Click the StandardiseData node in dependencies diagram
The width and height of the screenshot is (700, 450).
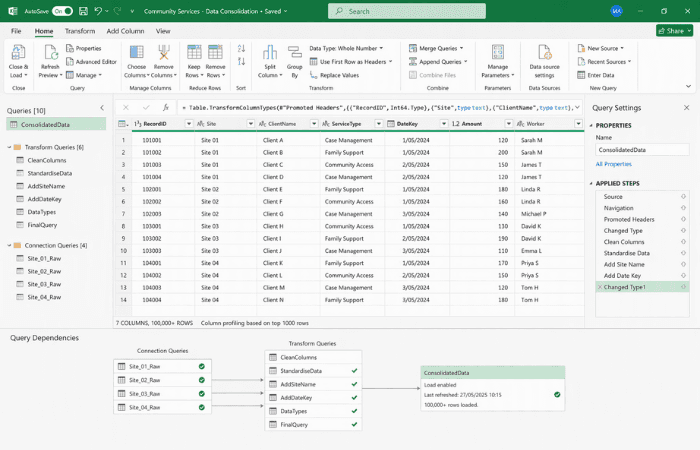(x=313, y=371)
